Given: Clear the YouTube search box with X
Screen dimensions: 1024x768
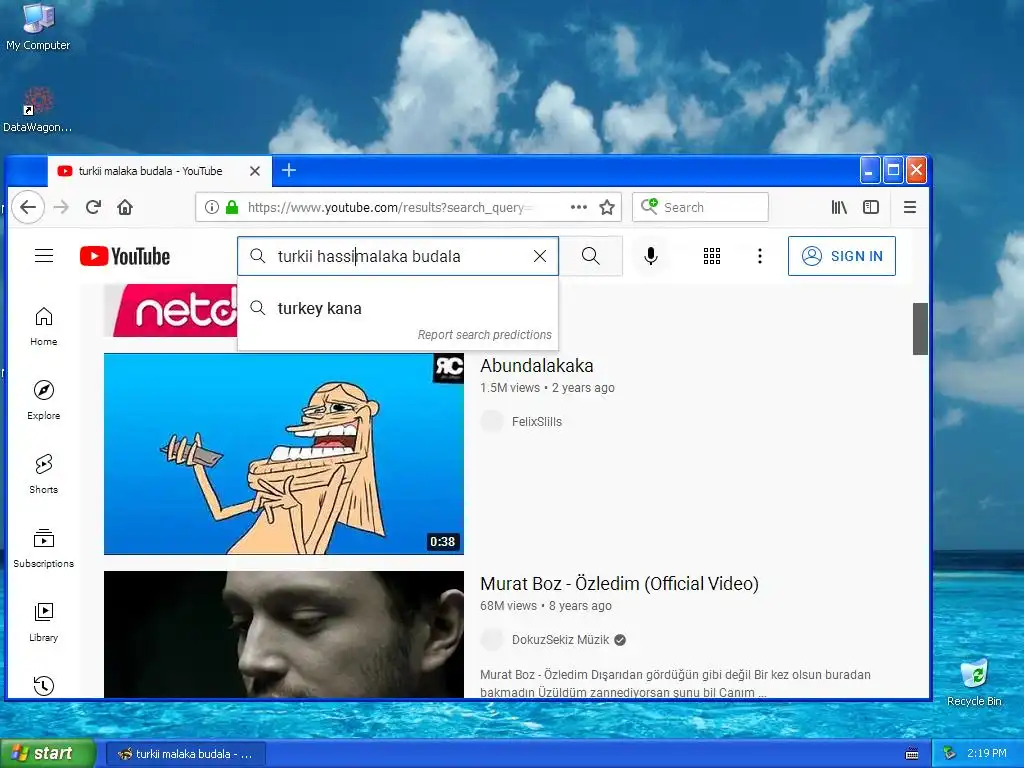Looking at the screenshot, I should click(539, 256).
